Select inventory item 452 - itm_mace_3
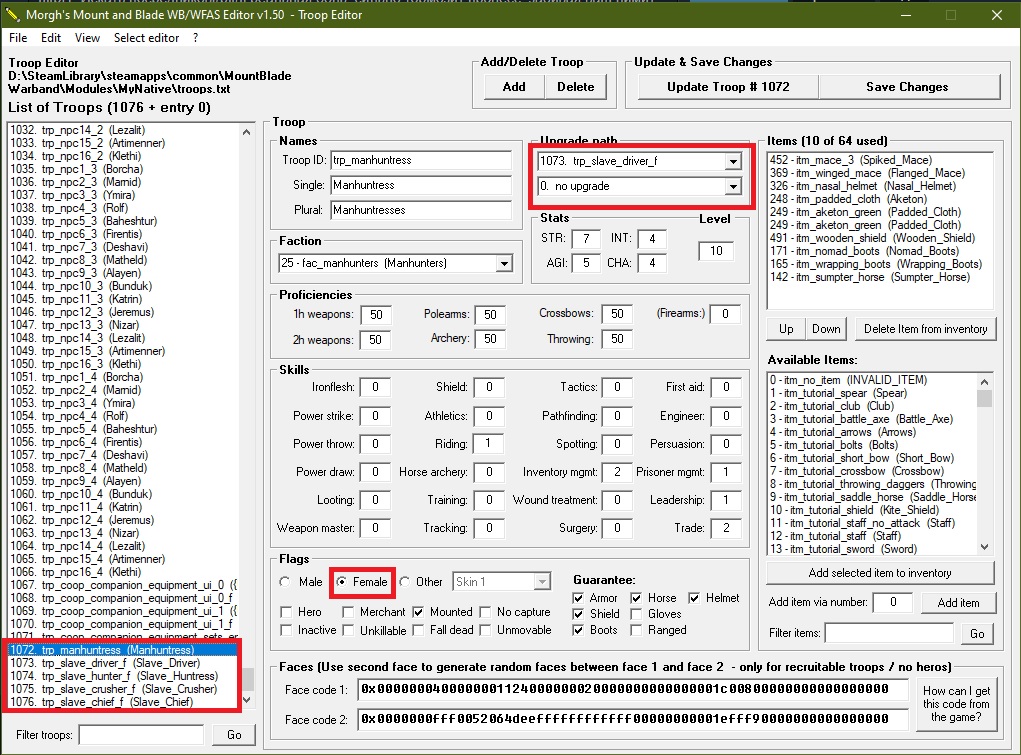The width and height of the screenshot is (1021, 755). click(x=880, y=160)
